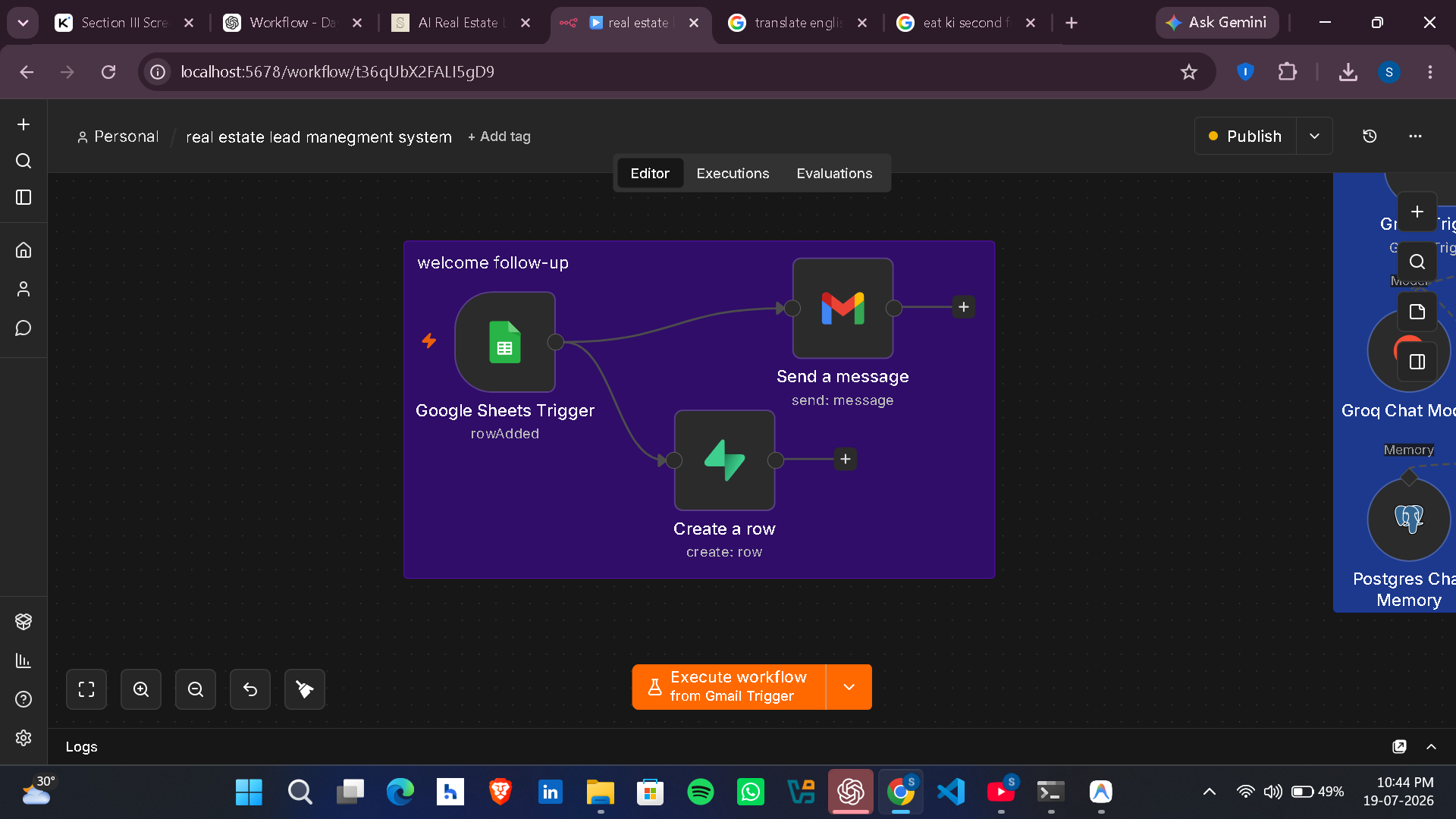Image resolution: width=1456 pixels, height=819 pixels.
Task: Open the workflow three-dots menu
Action: click(x=1415, y=136)
